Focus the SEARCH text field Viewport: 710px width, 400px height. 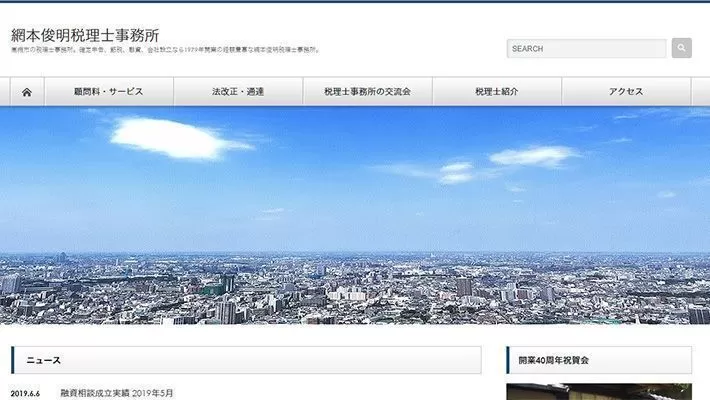[x=586, y=48]
